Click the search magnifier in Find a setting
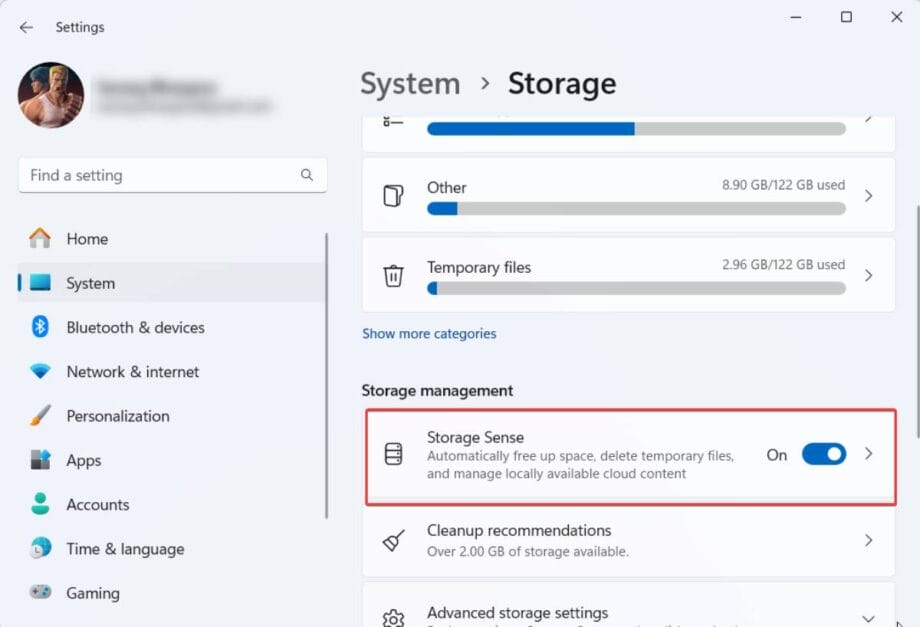This screenshot has width=920, height=627. click(x=307, y=174)
